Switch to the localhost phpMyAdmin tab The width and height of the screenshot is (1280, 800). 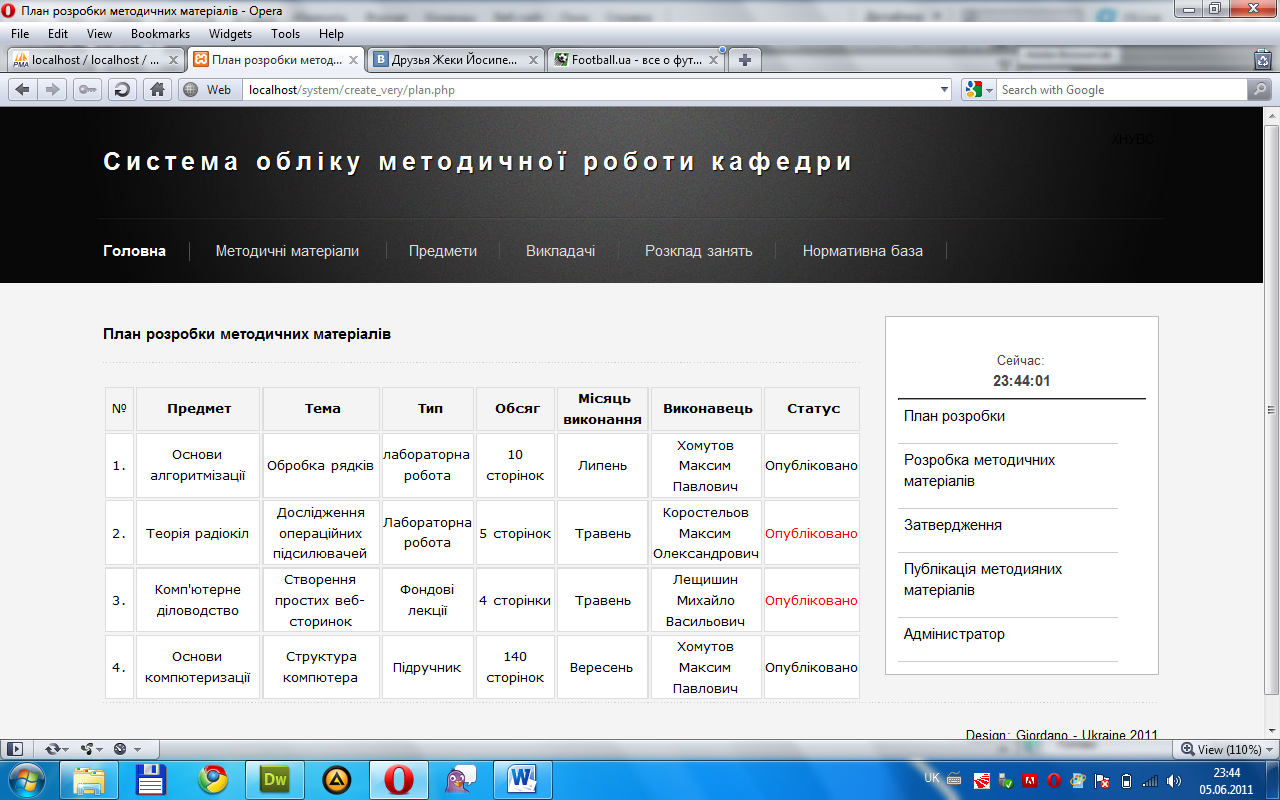(x=95, y=60)
